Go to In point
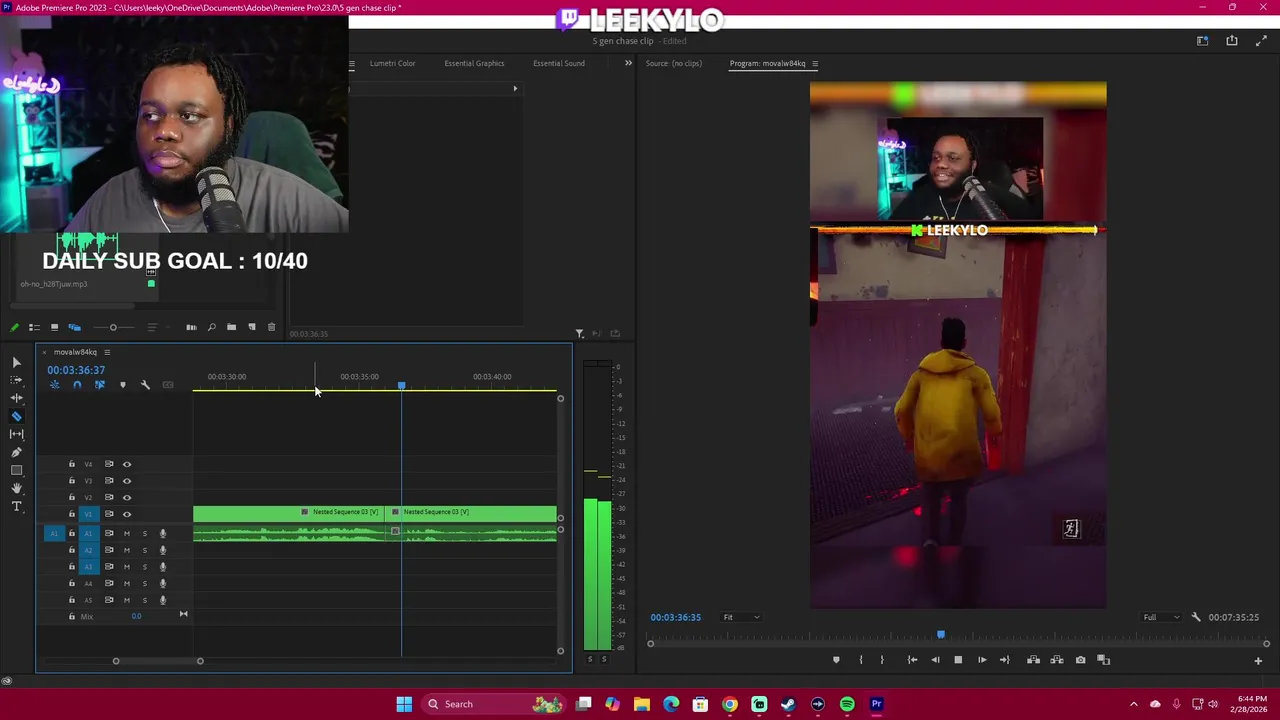This screenshot has height=720, width=1280. point(912,660)
